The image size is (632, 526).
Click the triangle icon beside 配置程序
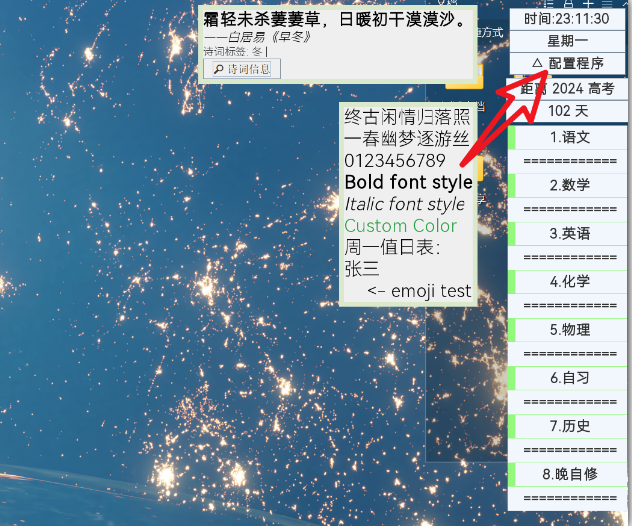click(538, 63)
